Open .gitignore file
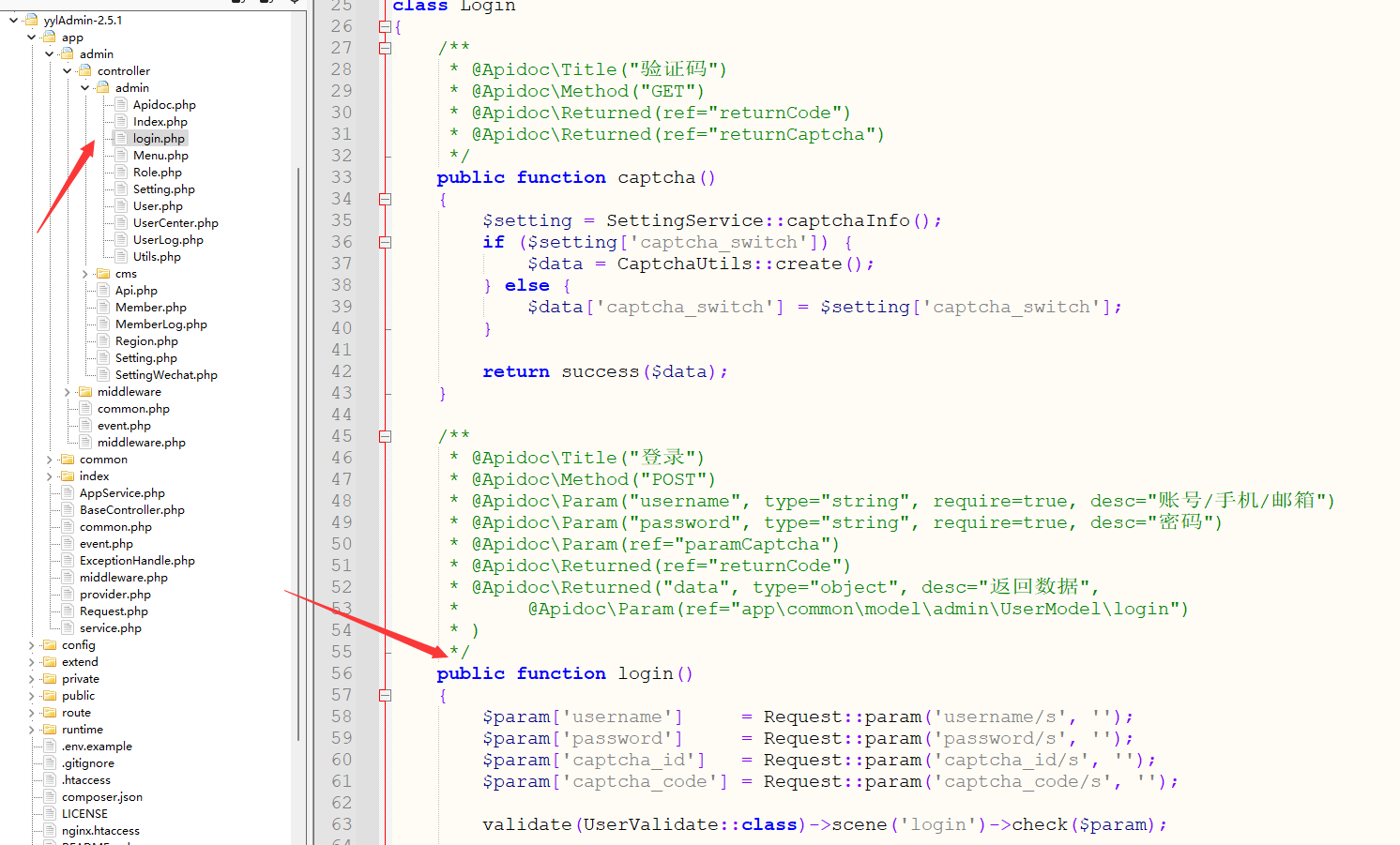The height and width of the screenshot is (845, 1400). 89,762
